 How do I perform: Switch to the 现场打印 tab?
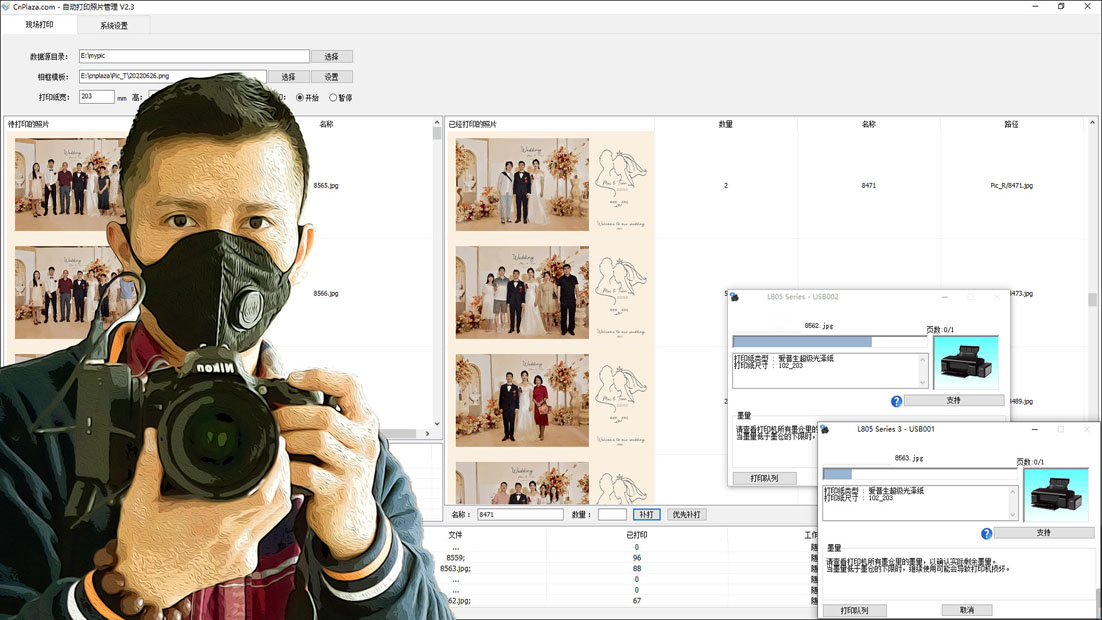[39, 25]
